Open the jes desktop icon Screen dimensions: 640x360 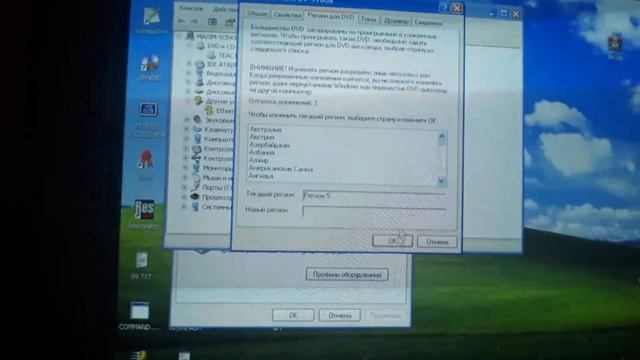coord(144,214)
